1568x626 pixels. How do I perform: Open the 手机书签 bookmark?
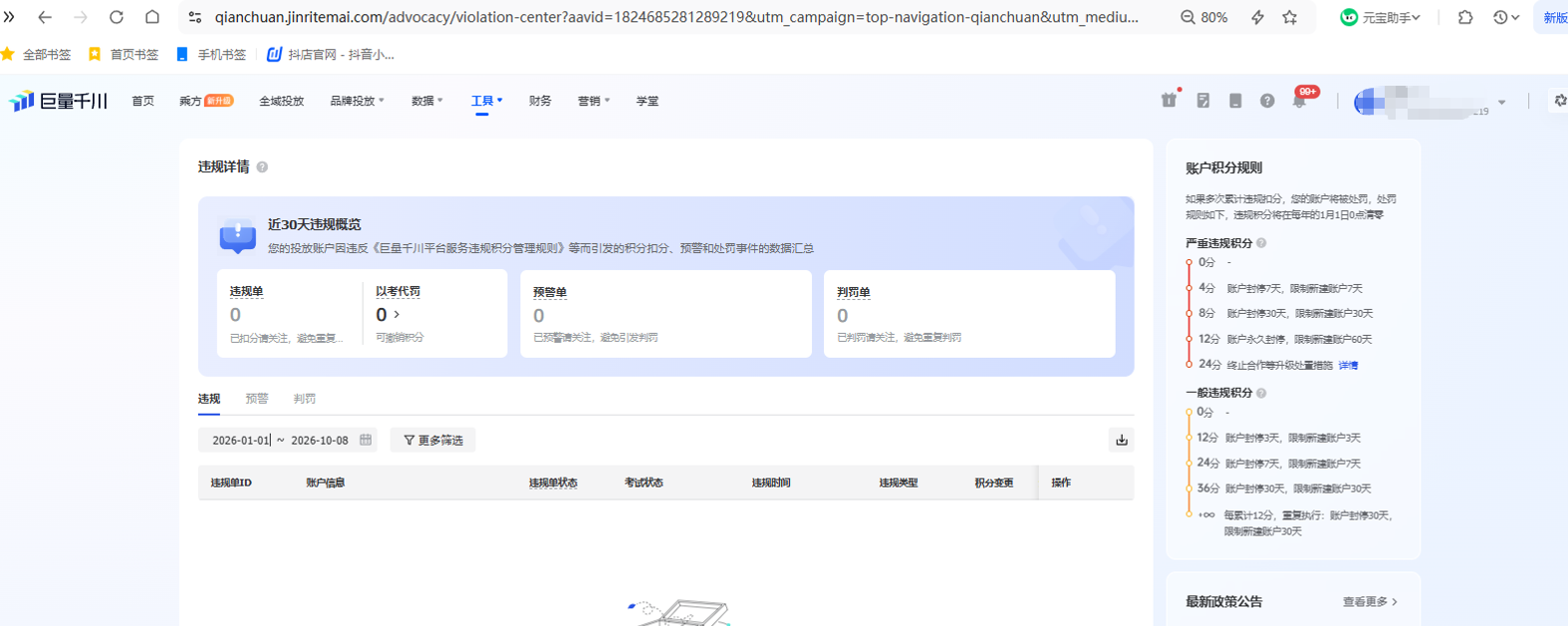pos(211,55)
